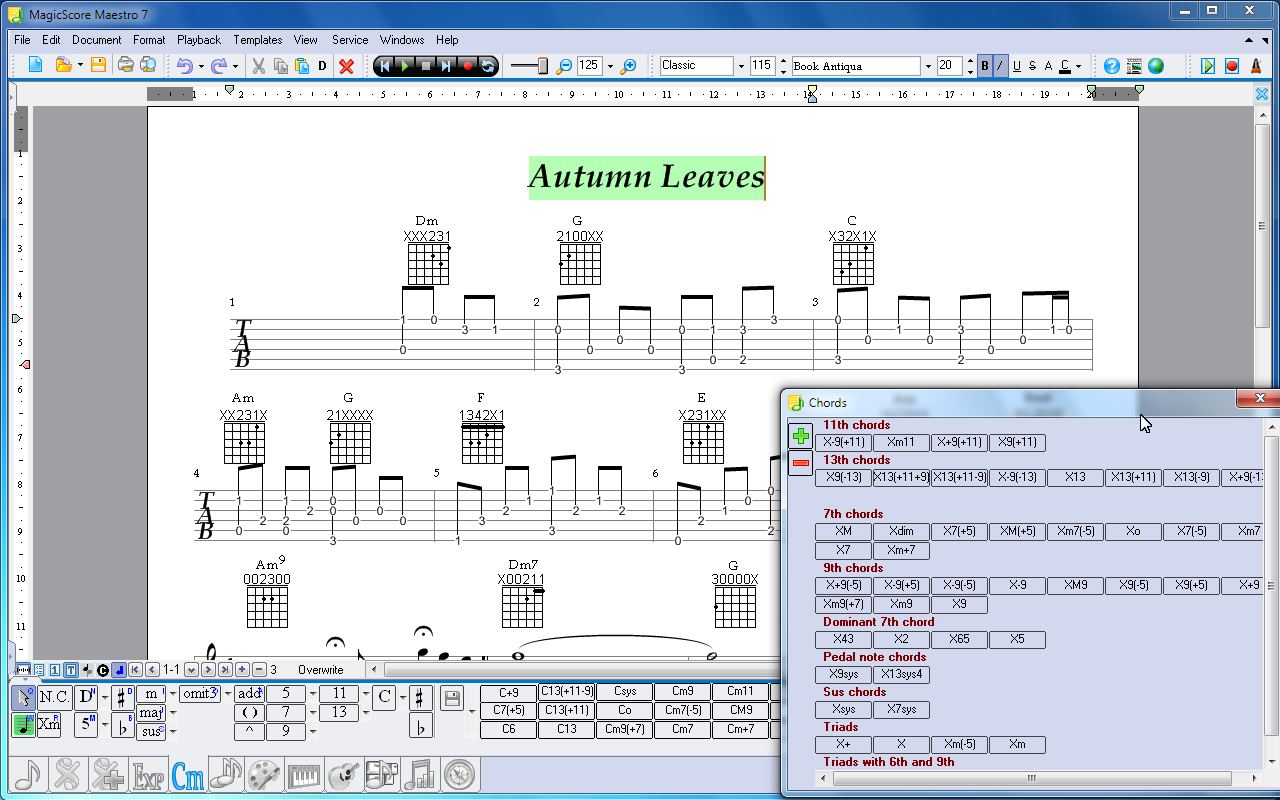Image resolution: width=1280 pixels, height=800 pixels.
Task: Paste from clipboard with the toolbar icon
Action: click(x=302, y=66)
